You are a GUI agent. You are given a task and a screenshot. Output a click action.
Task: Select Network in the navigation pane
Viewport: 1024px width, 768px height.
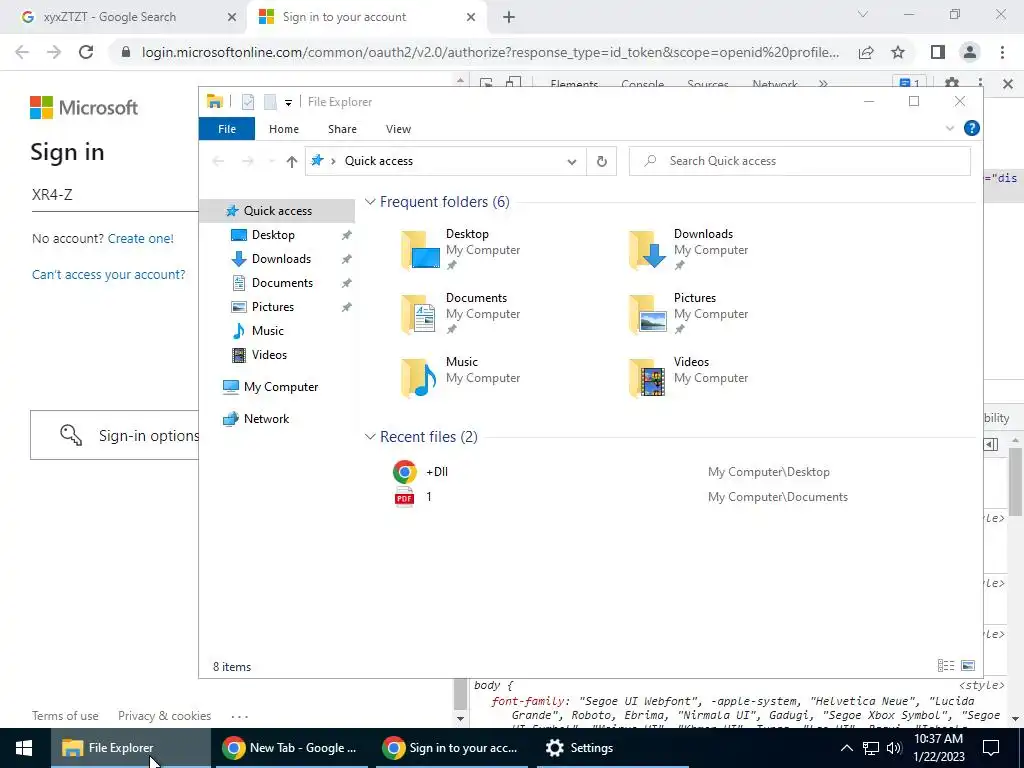[x=266, y=419]
